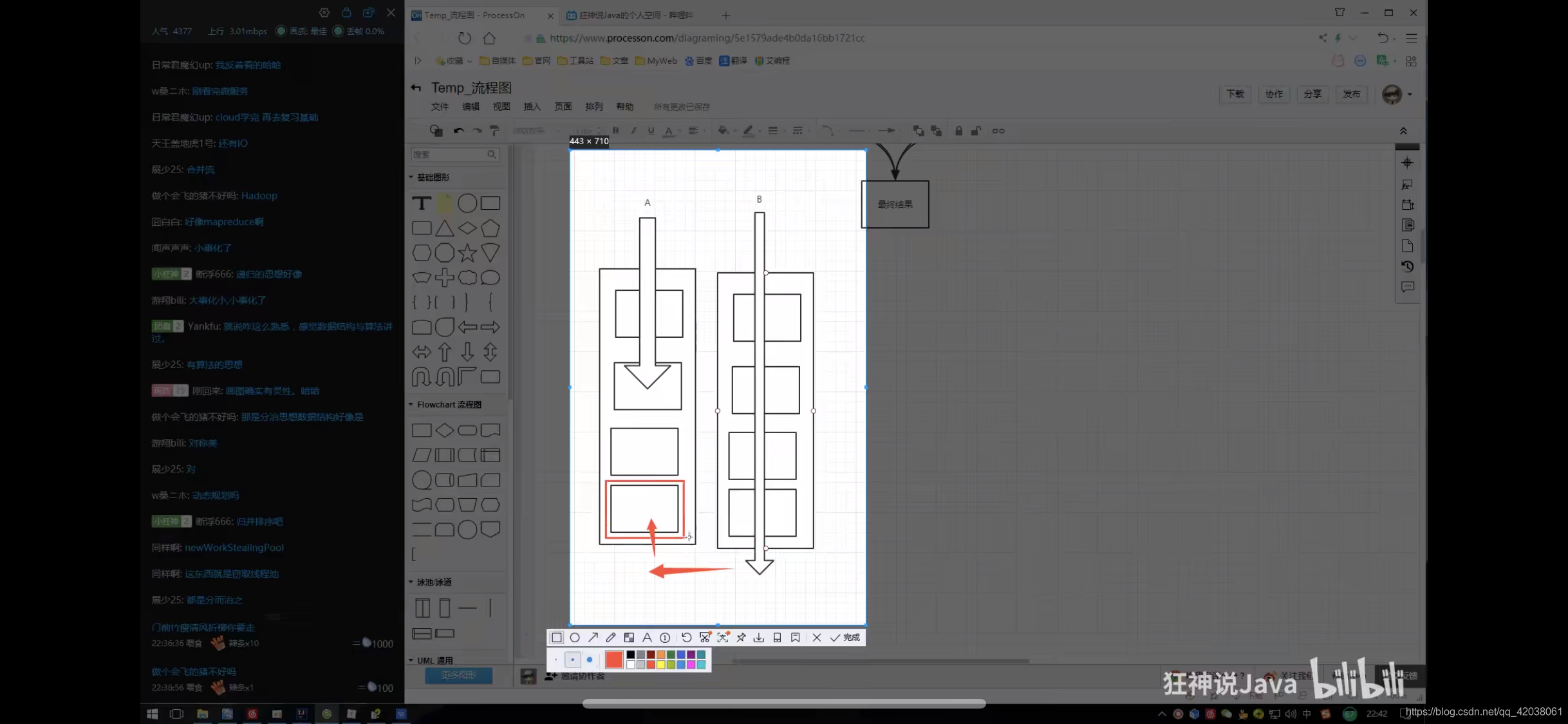1568x724 pixels.
Task: Open the 插入 menu
Action: pos(532,107)
